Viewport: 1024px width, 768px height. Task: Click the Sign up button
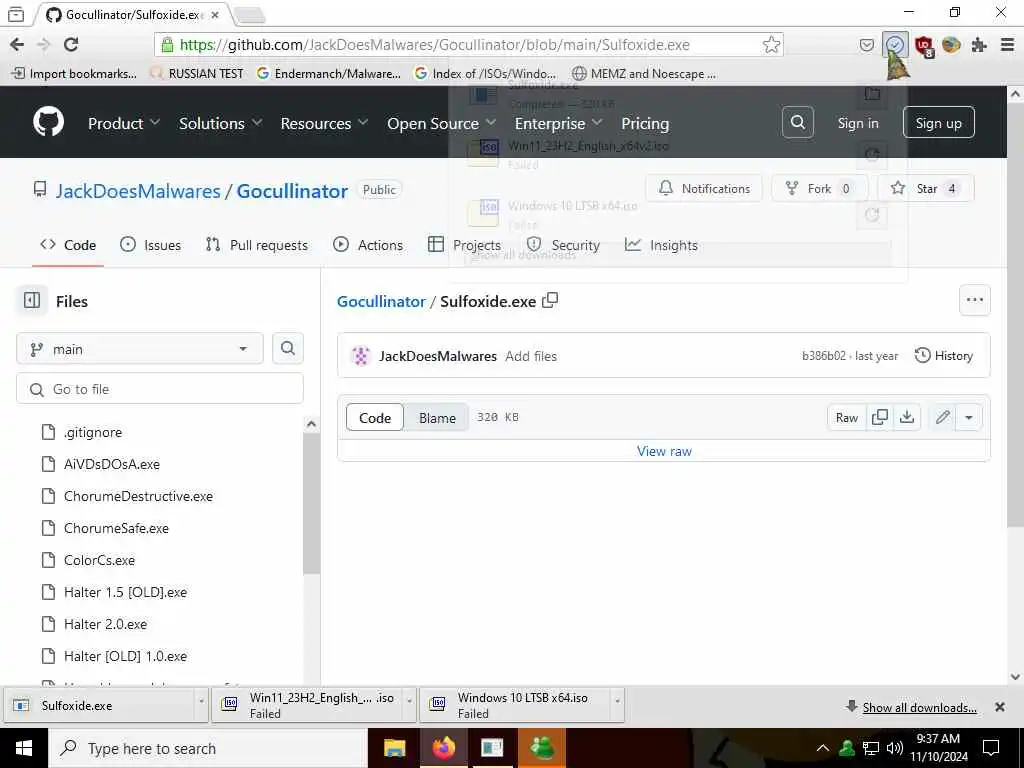point(938,122)
